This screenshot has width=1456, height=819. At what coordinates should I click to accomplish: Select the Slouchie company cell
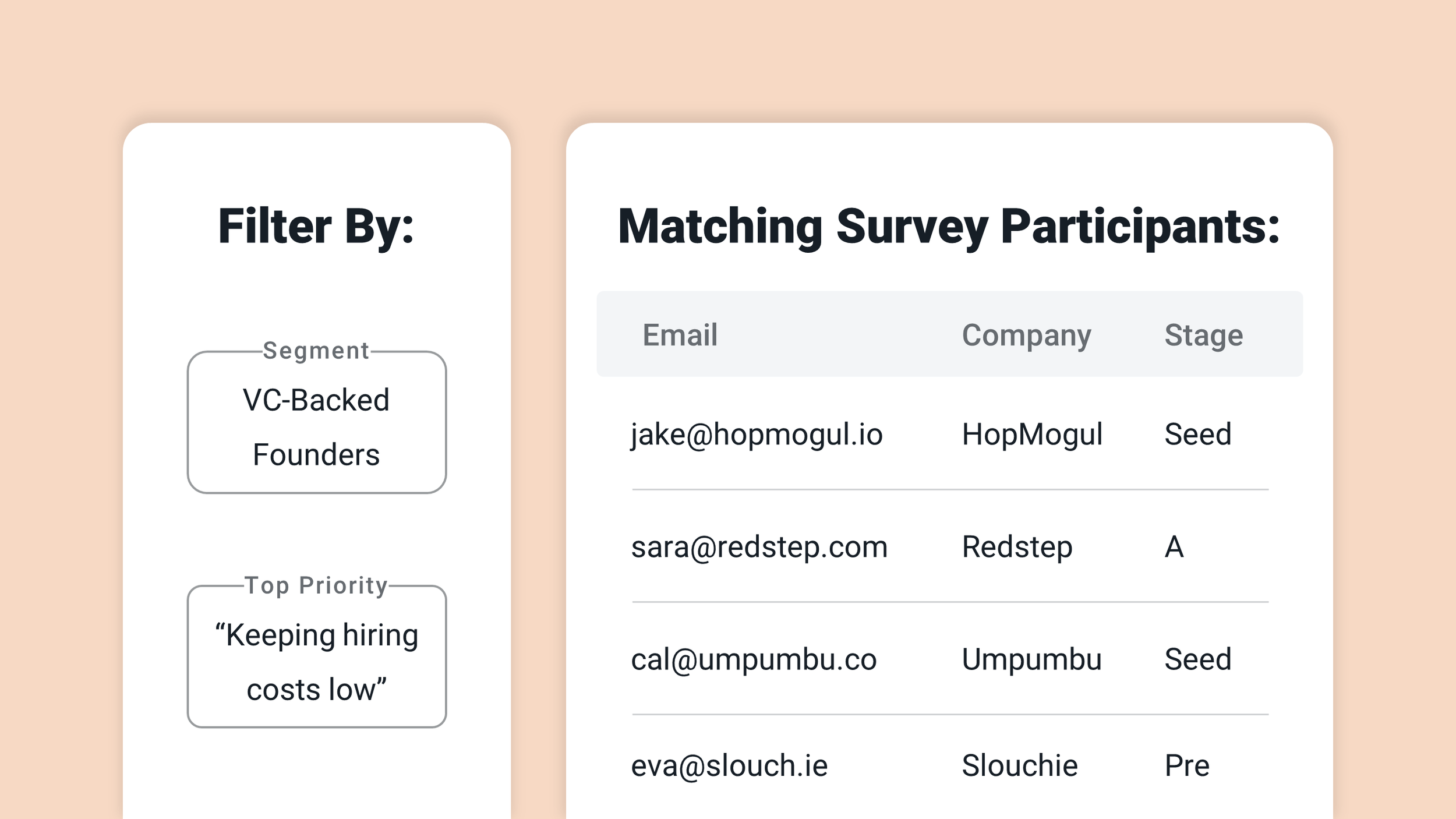tap(1019, 765)
